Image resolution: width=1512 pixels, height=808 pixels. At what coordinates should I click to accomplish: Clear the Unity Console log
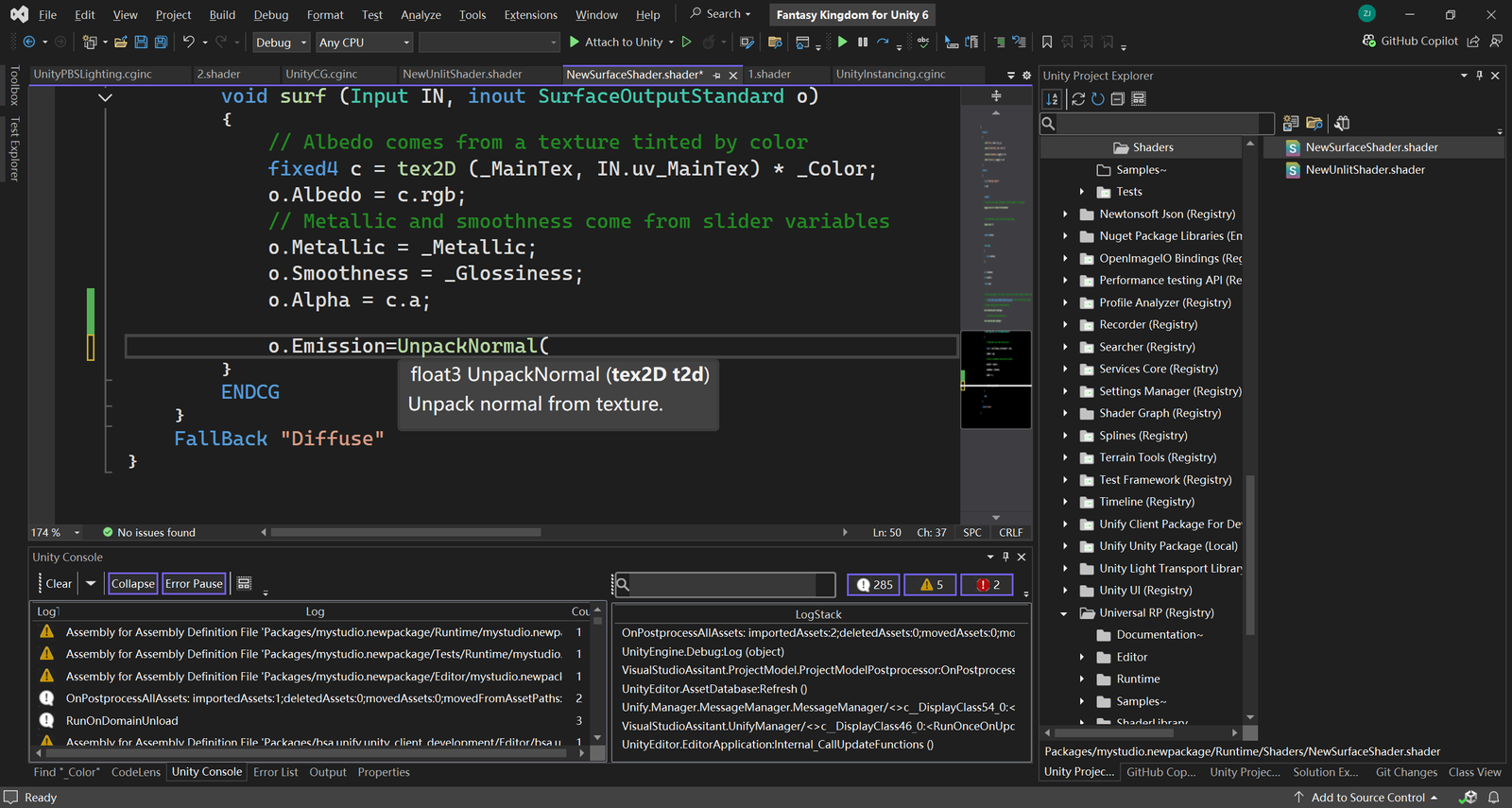click(x=59, y=584)
